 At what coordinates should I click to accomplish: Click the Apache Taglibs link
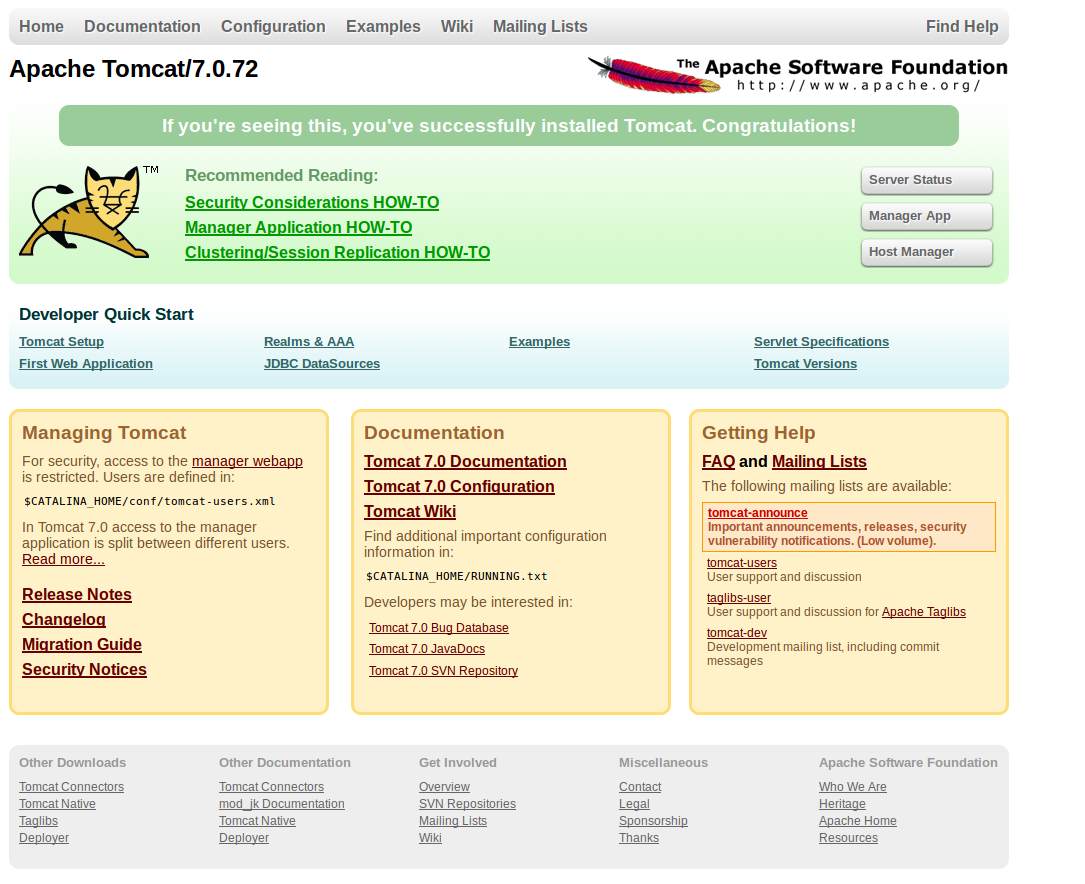[x=924, y=612]
